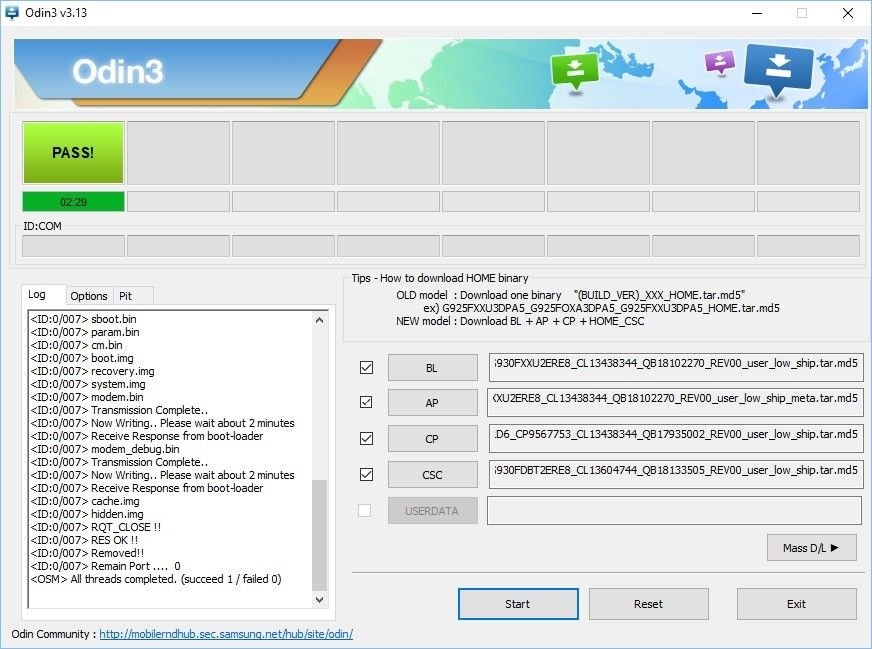
Task: Browse for a CP firmware file
Action: (x=433, y=439)
